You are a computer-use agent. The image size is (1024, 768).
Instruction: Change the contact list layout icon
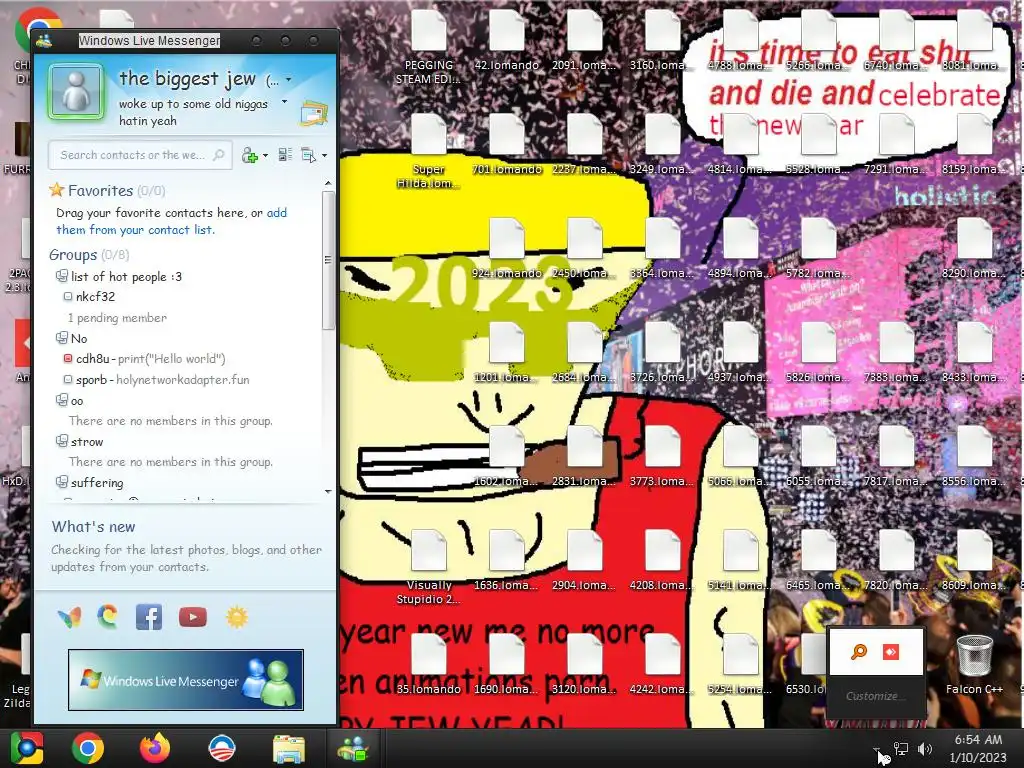(285, 155)
